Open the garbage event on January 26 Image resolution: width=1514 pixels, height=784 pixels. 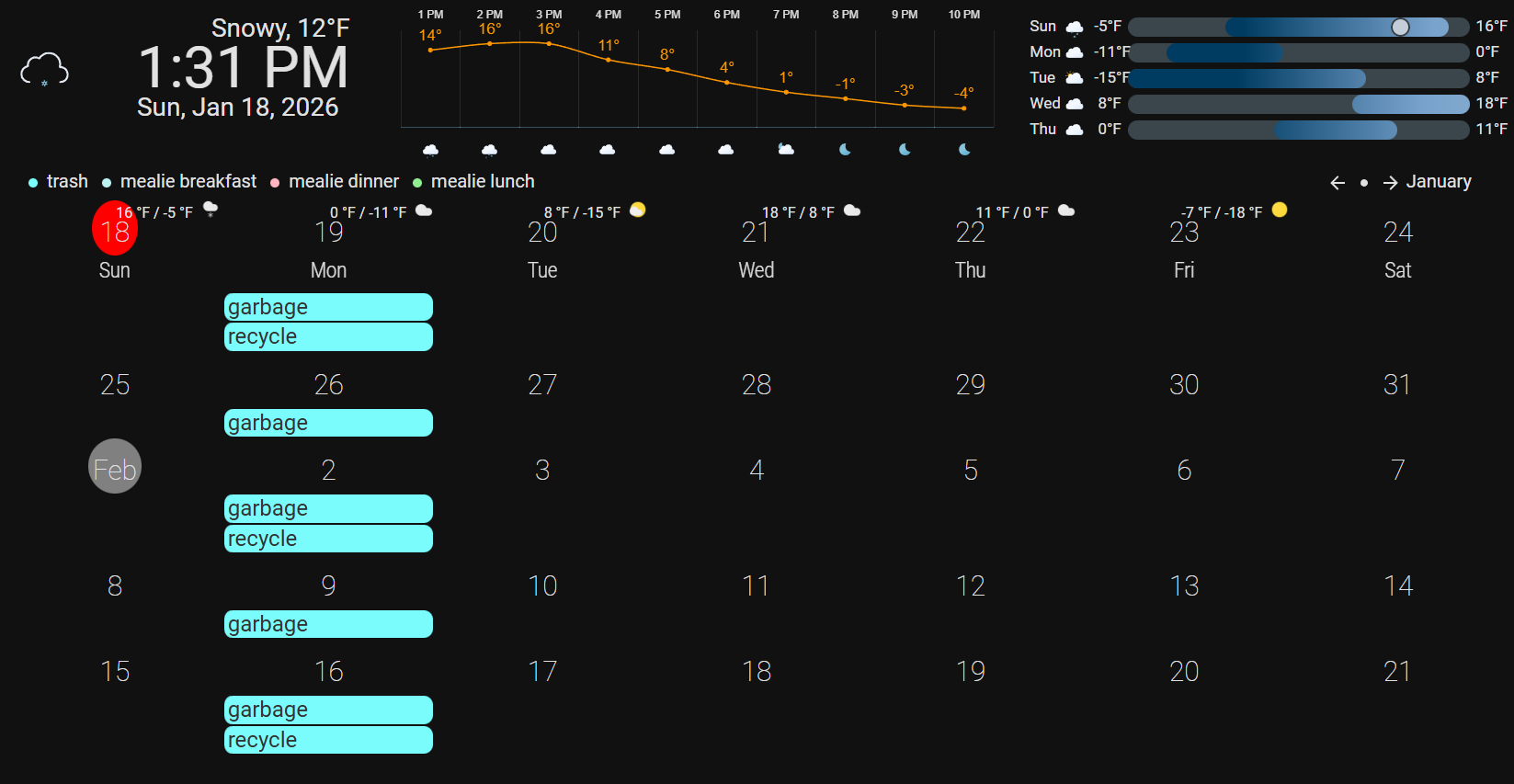[x=328, y=423]
